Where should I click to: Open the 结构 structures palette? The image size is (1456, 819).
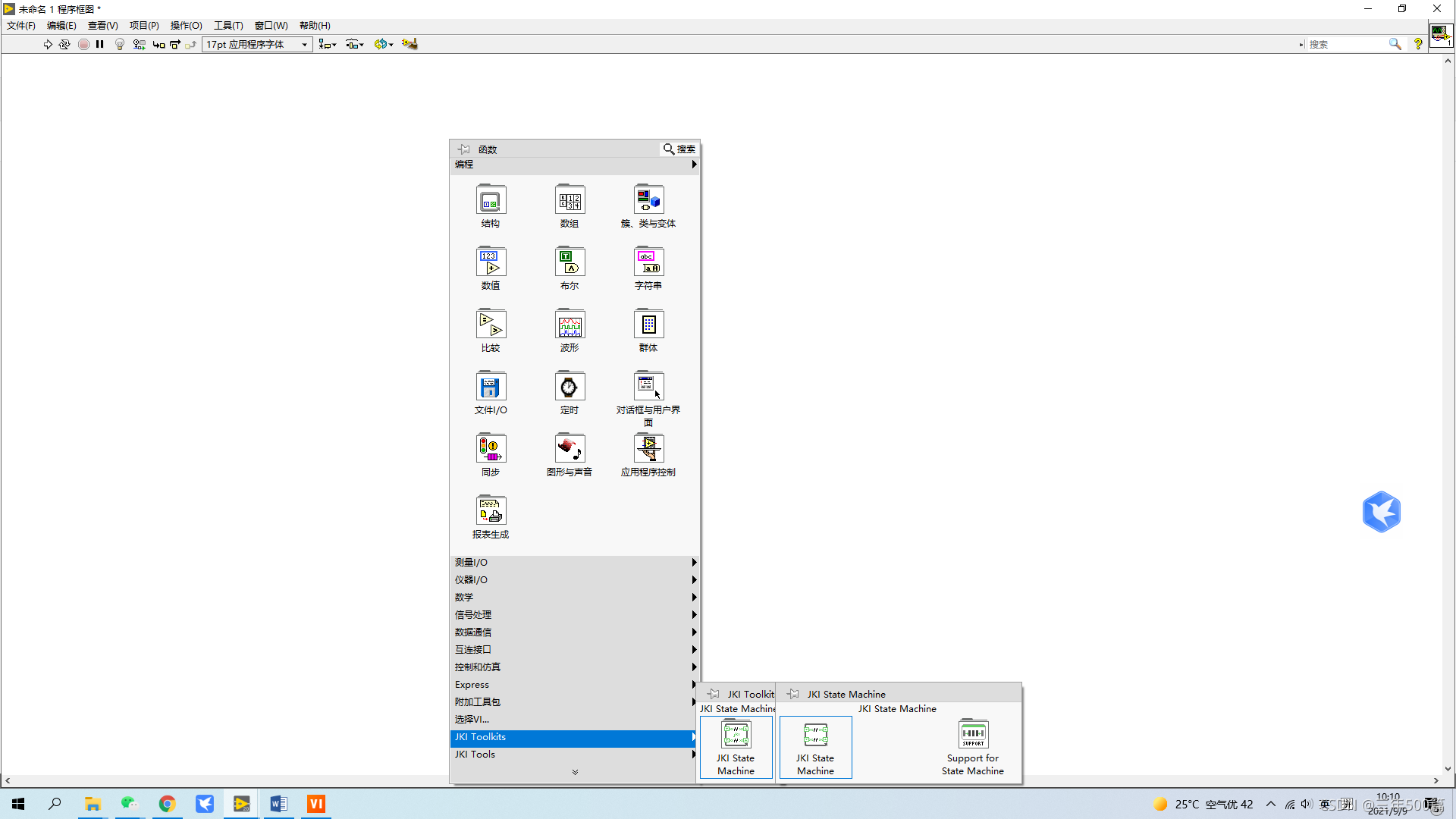tap(491, 206)
